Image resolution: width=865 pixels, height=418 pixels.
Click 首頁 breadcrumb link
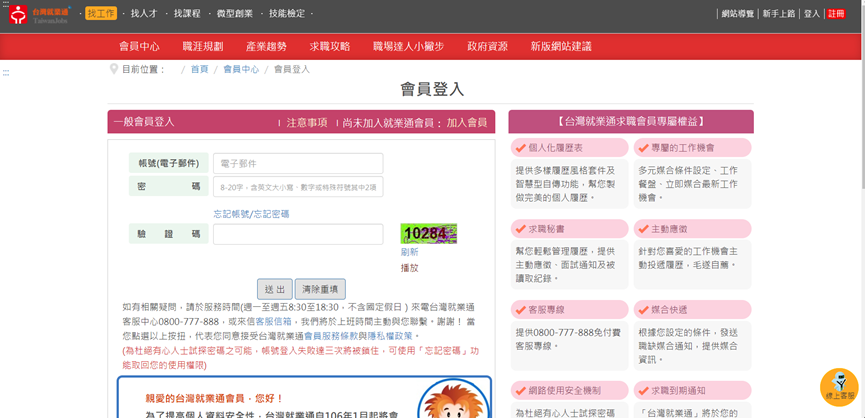pos(200,69)
